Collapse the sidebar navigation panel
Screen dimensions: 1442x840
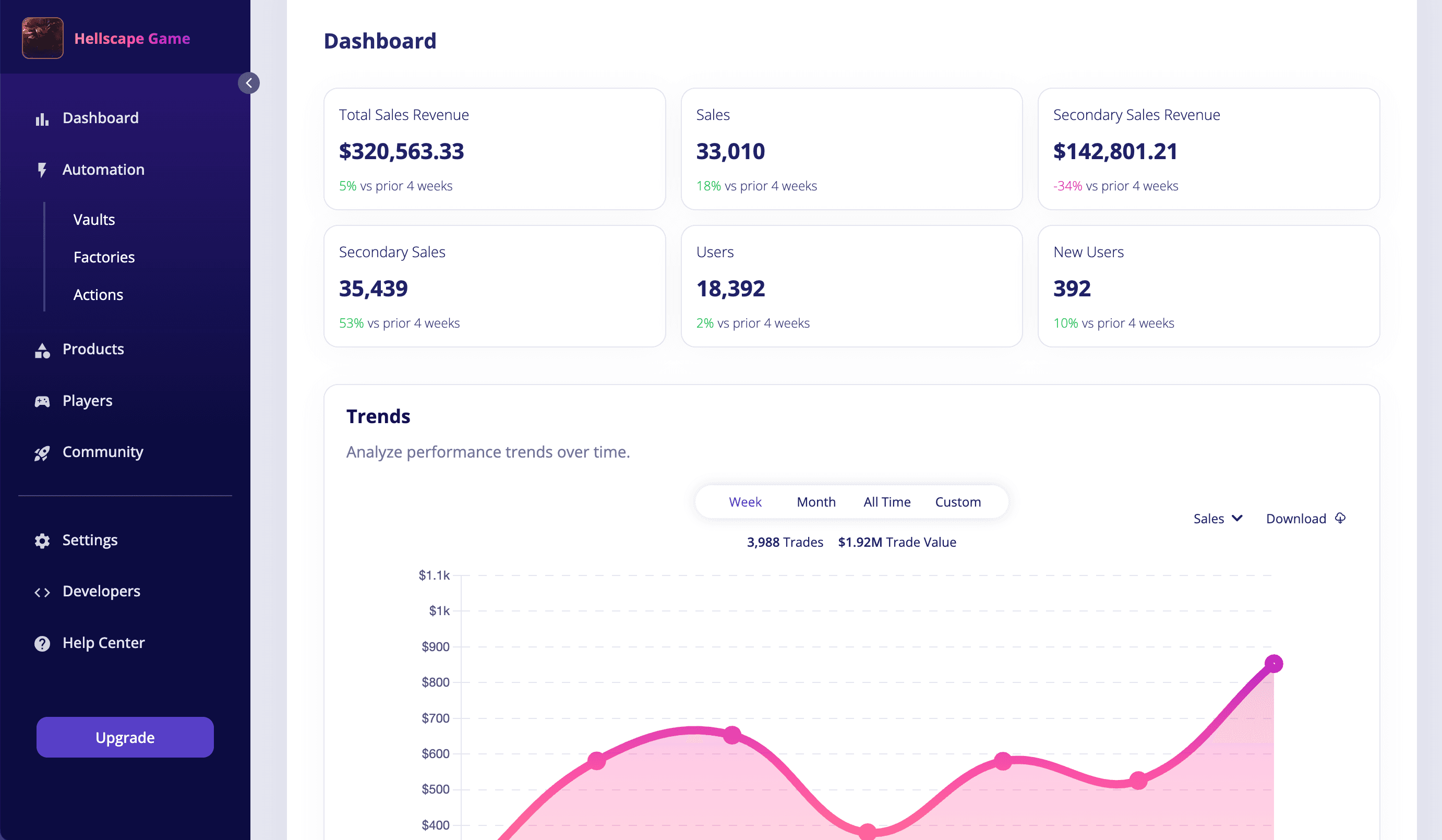click(250, 83)
